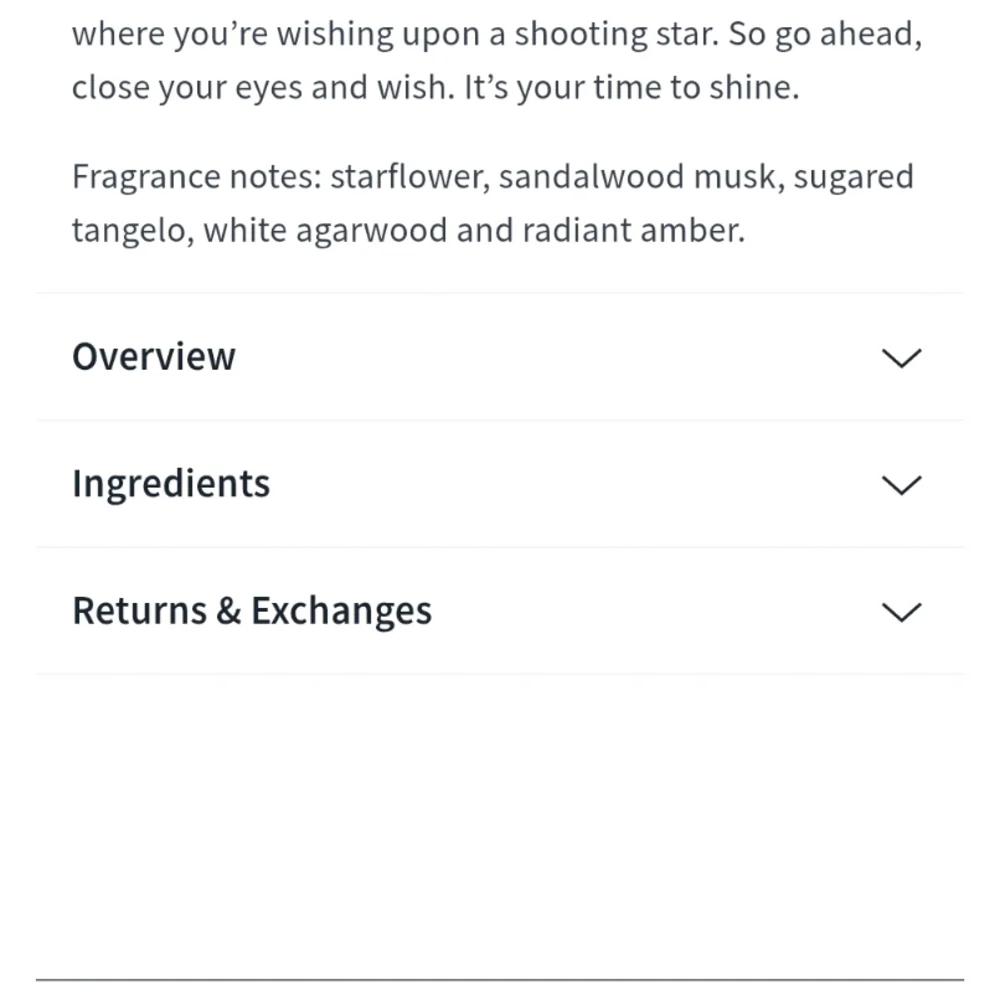Screen dimensions: 1000x1000
Task: Tap the horizontal divider line at bottom
Action: (x=500, y=979)
